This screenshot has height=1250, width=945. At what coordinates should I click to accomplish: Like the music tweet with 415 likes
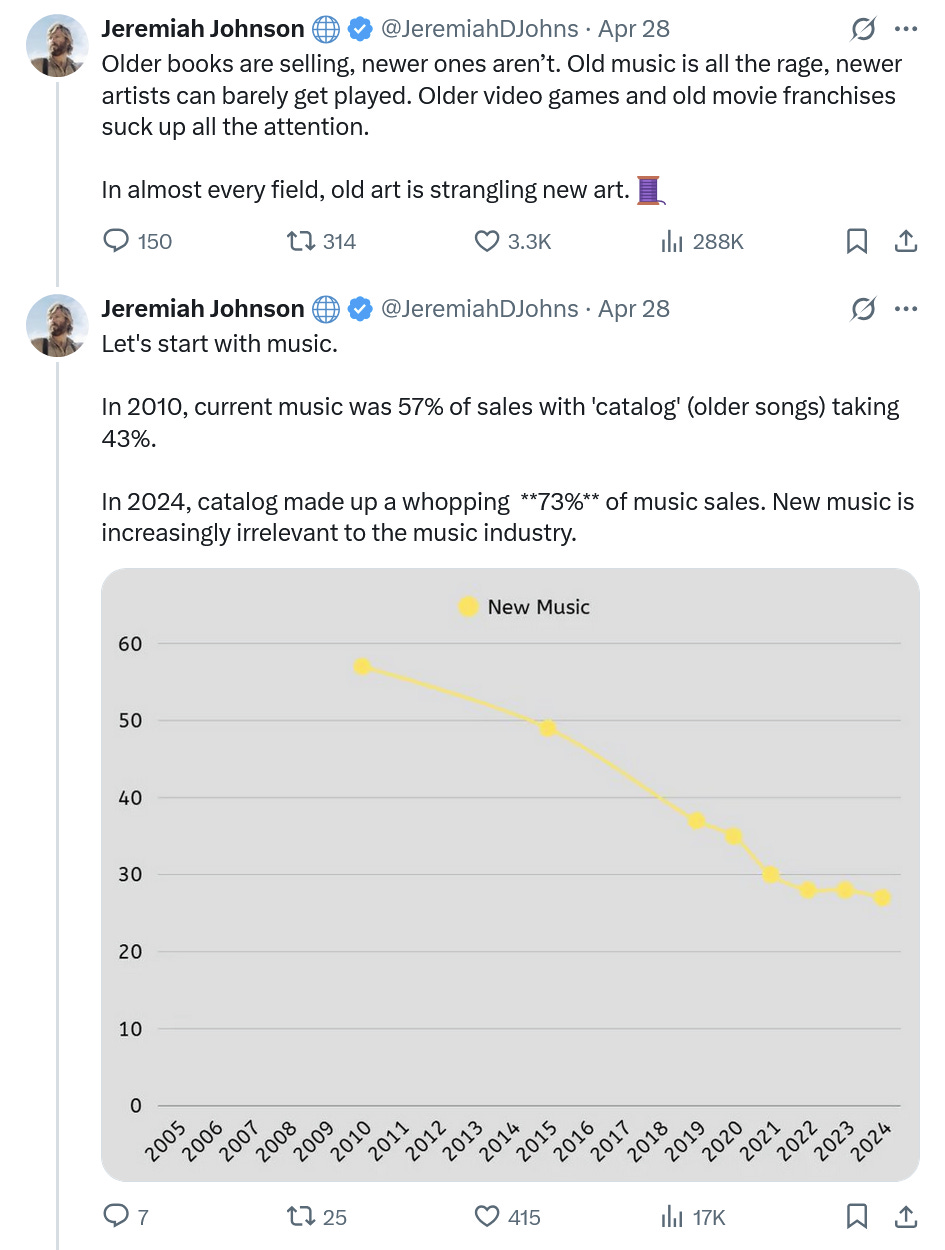(487, 1216)
